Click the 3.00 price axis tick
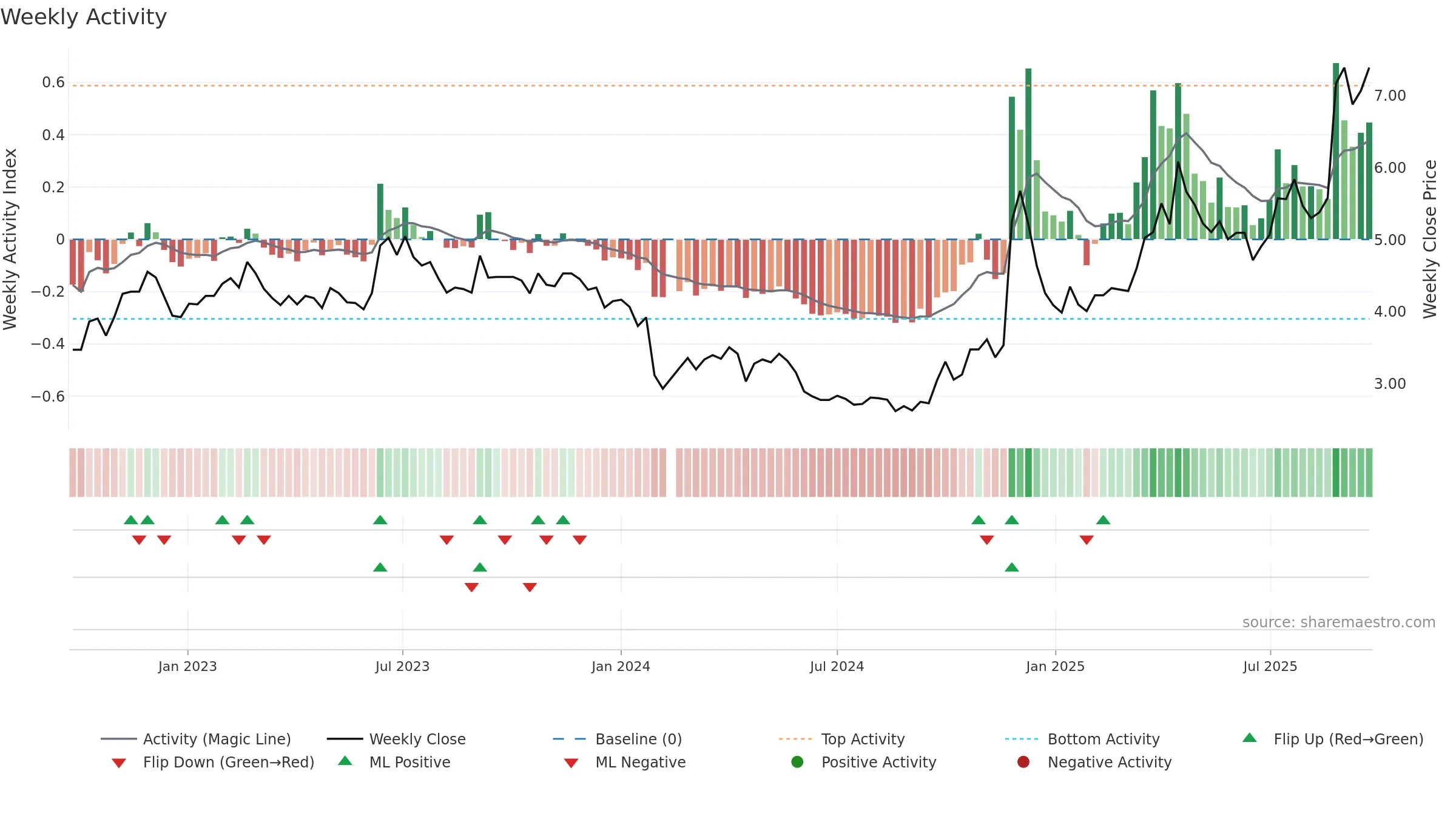This screenshot has width=1456, height=819. tap(1390, 383)
